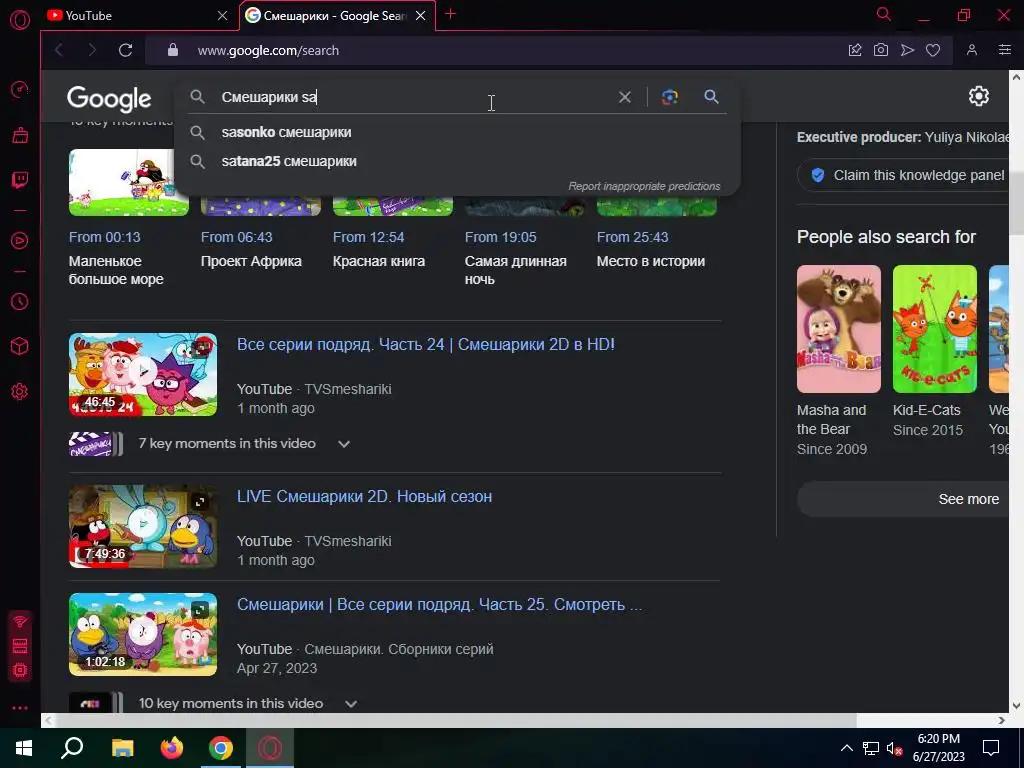The image size is (1024, 768).
Task: Close the YouTube tab
Action: [223, 16]
